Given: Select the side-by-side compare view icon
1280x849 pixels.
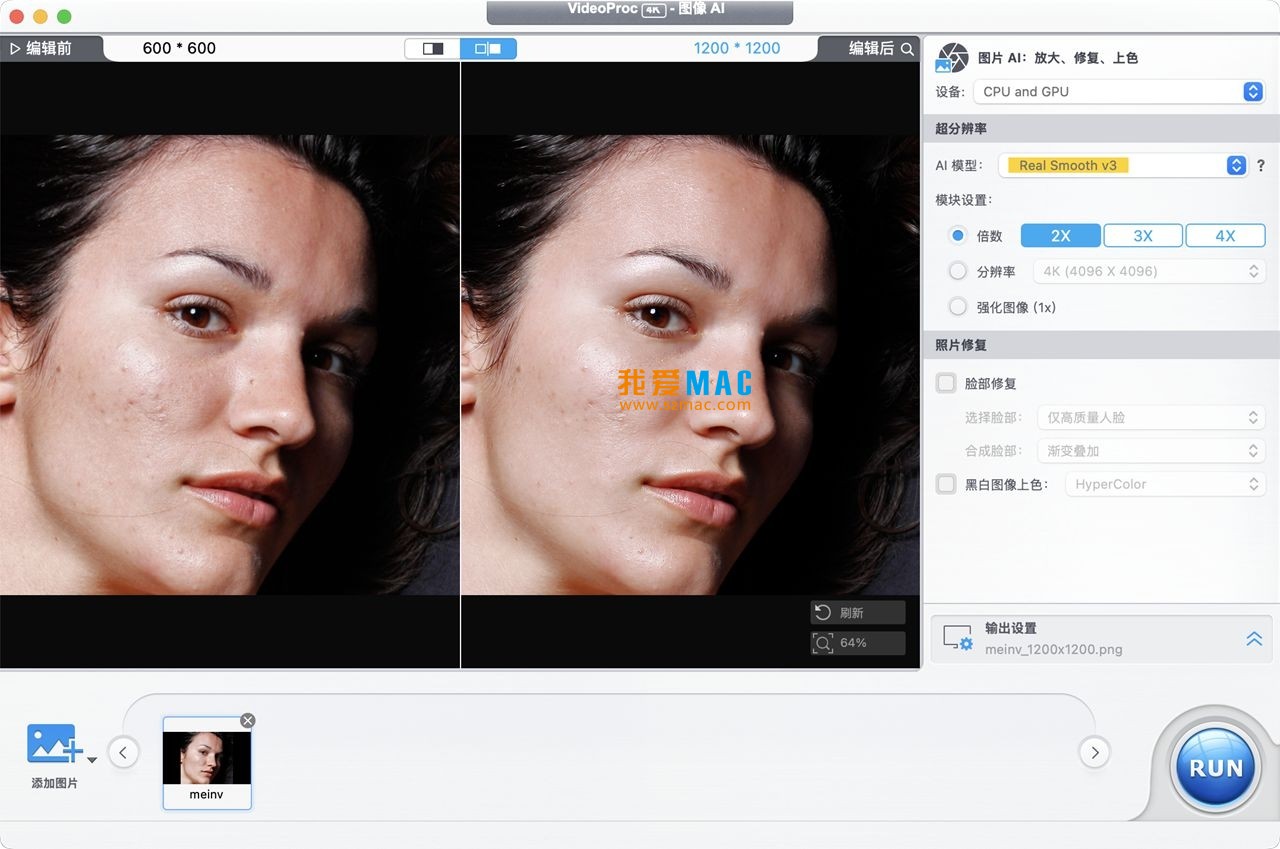Looking at the screenshot, I should pyautogui.click(x=488, y=48).
